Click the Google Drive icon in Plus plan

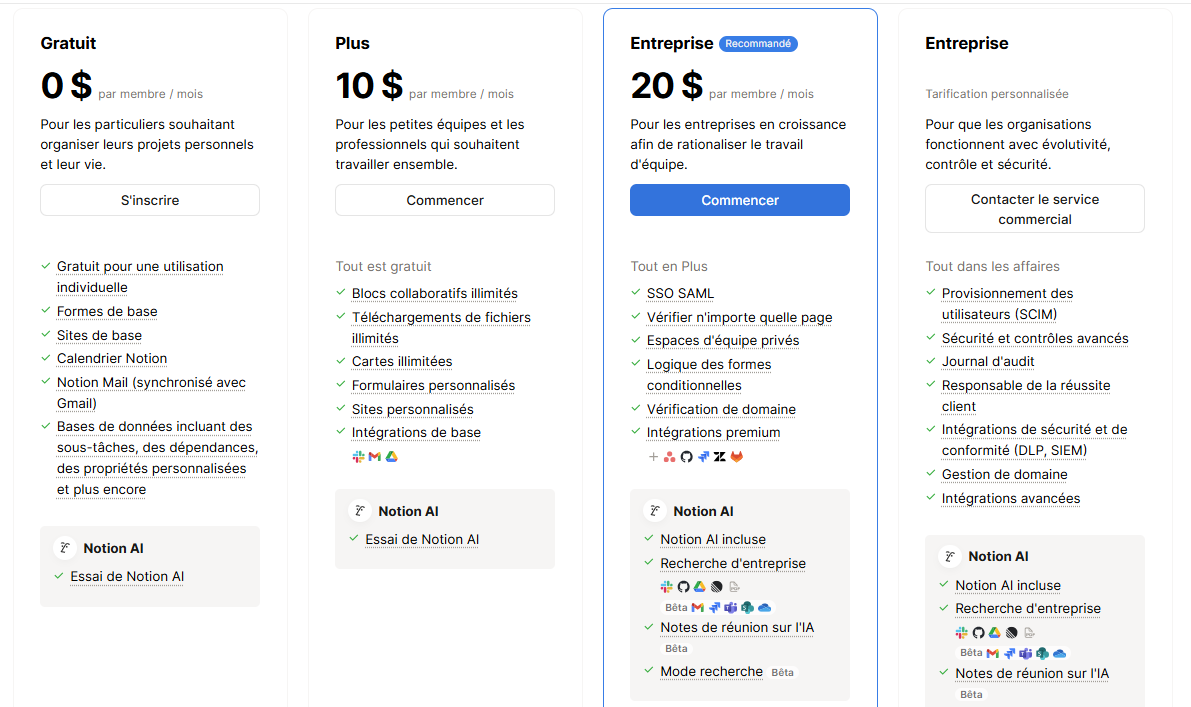(392, 457)
